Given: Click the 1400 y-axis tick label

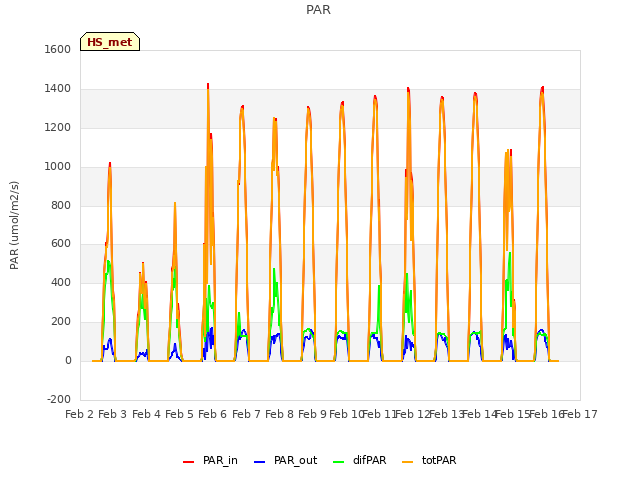Looking at the screenshot, I should [58, 89].
